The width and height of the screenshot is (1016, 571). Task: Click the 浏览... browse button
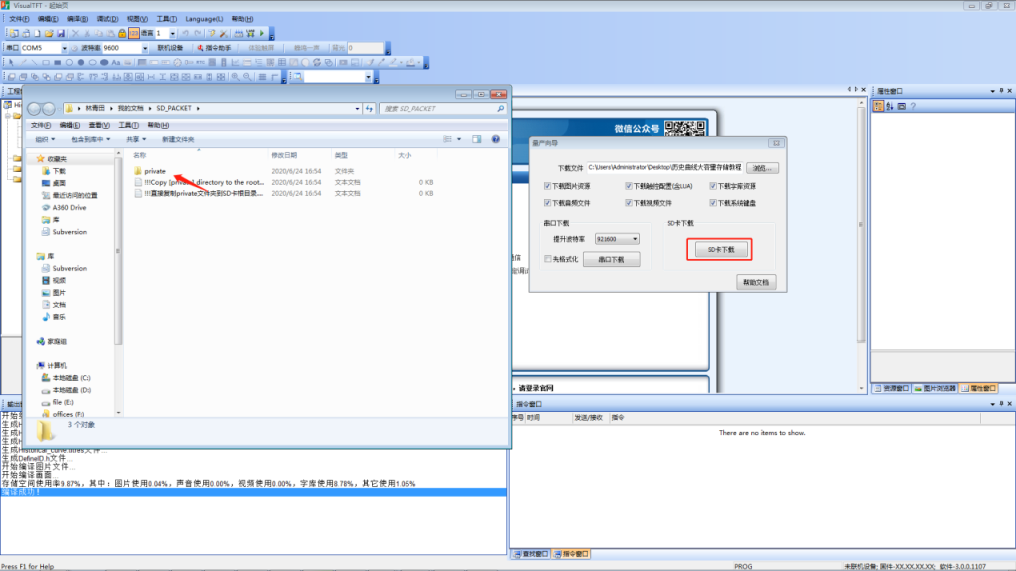point(763,168)
